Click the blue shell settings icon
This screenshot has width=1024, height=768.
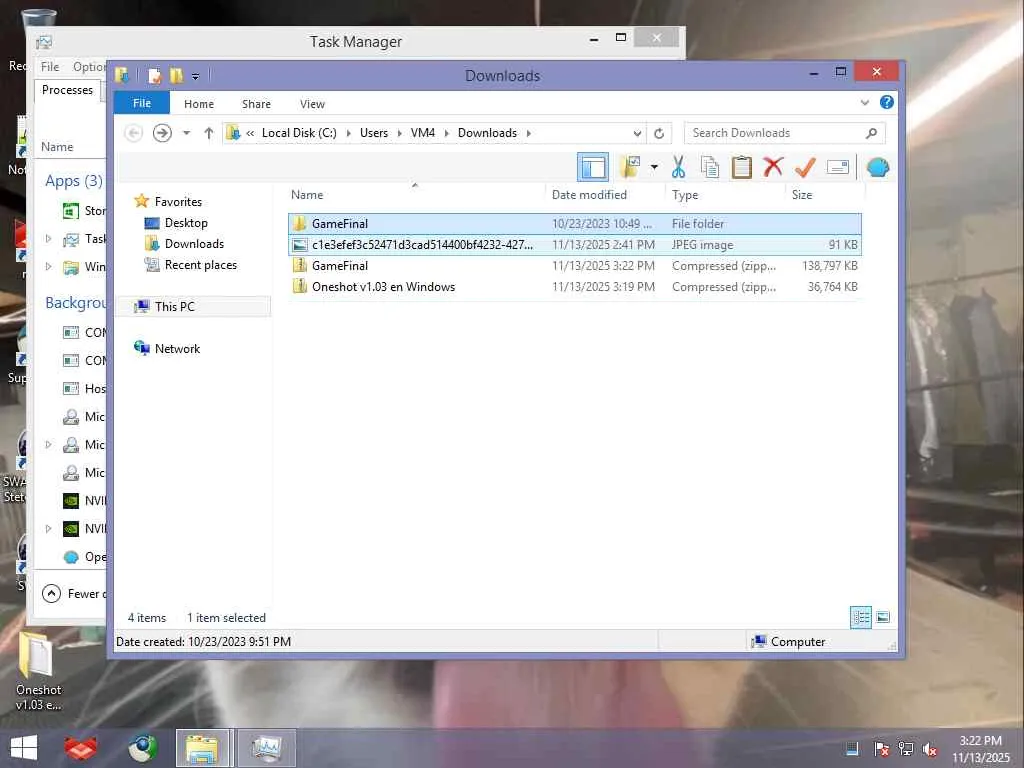point(878,168)
